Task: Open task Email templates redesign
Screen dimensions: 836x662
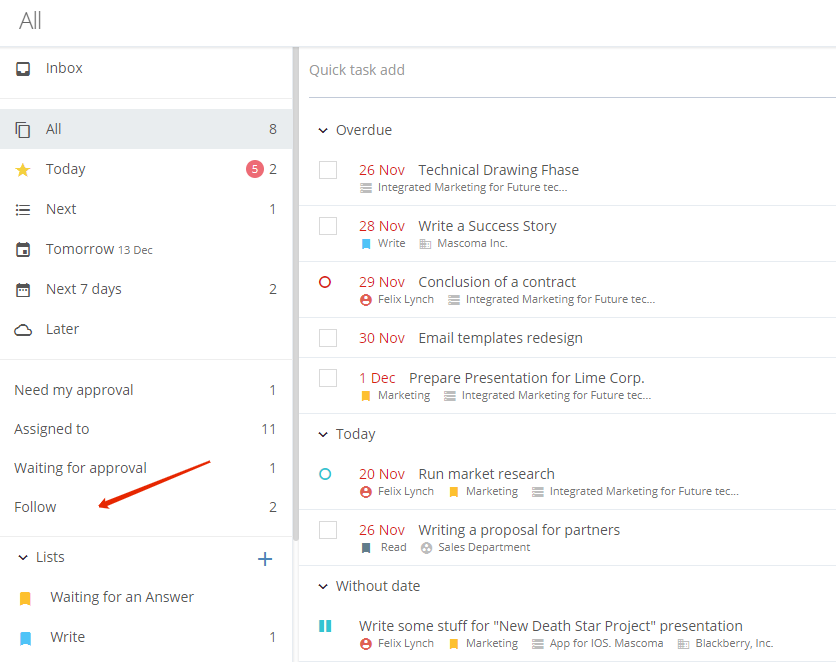Action: [x=500, y=338]
